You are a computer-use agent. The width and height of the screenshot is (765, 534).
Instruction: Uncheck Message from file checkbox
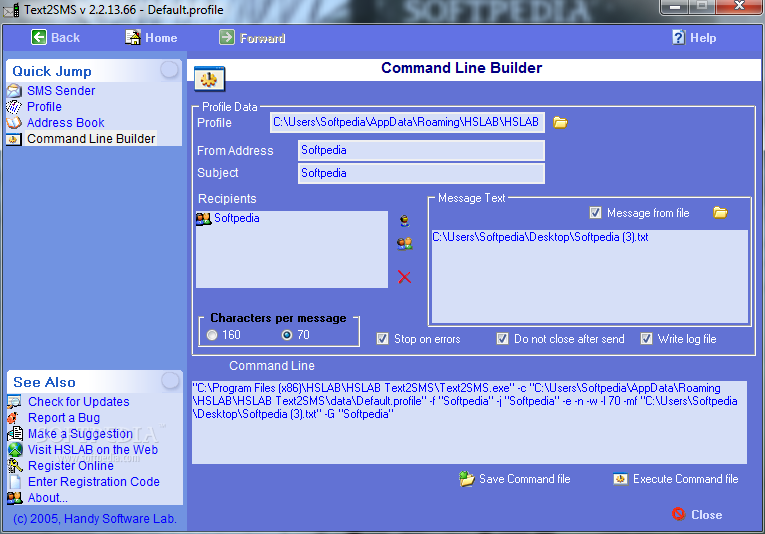coord(595,213)
